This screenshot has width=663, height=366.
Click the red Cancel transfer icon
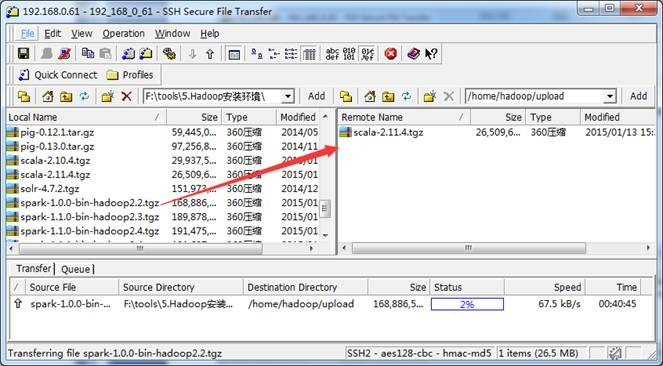click(x=391, y=54)
